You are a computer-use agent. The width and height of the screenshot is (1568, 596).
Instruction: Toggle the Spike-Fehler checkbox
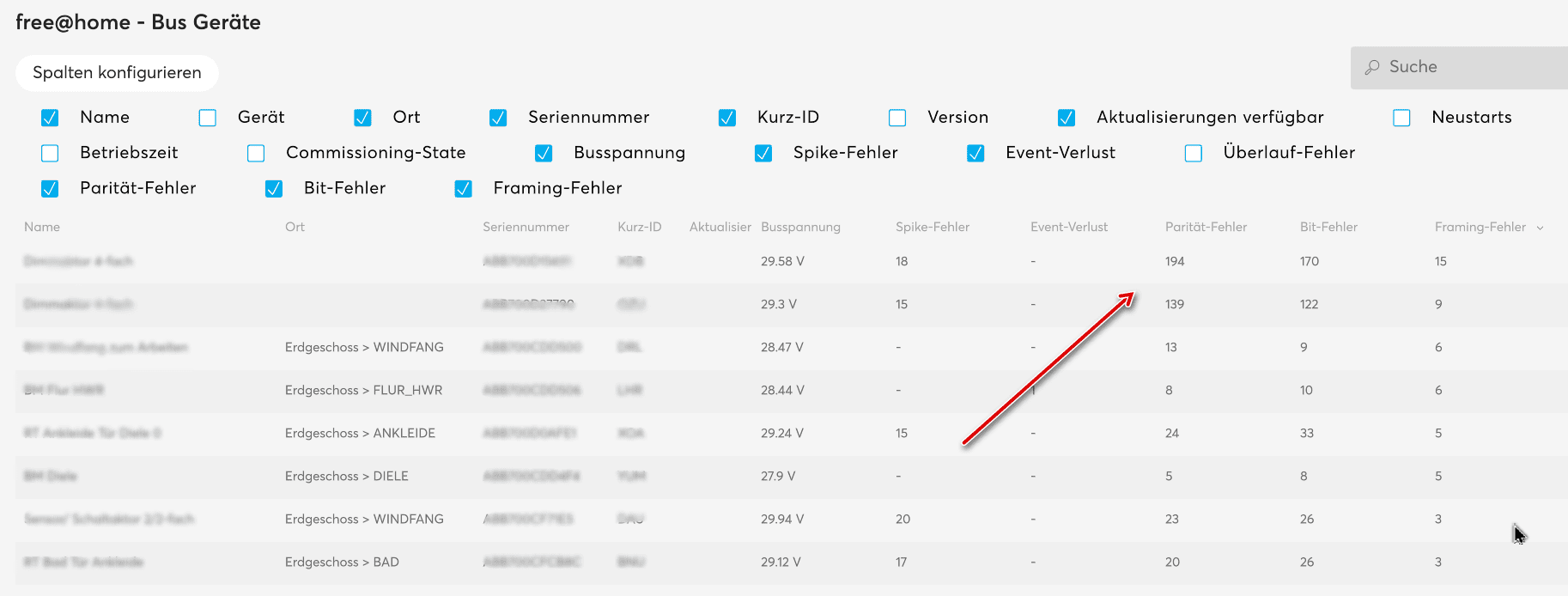coord(763,153)
